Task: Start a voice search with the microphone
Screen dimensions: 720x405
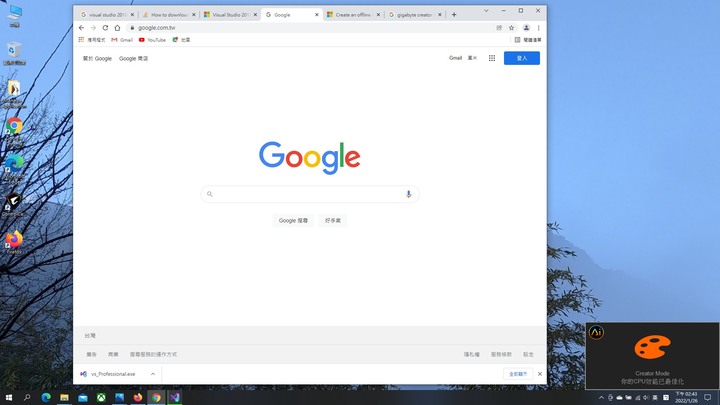Action: point(408,194)
